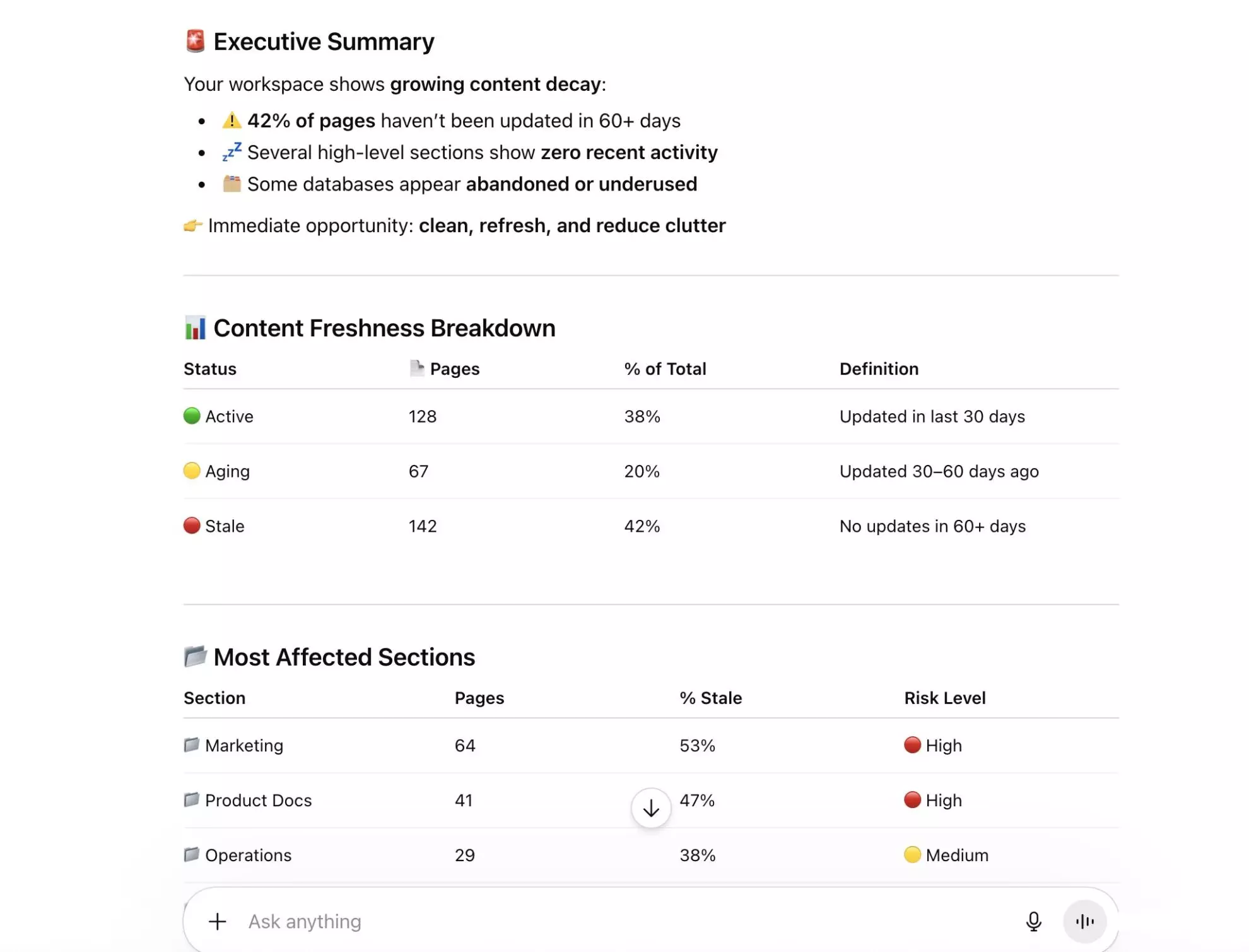
Task: Click the down arrow to jump to bottom
Action: click(x=650, y=807)
